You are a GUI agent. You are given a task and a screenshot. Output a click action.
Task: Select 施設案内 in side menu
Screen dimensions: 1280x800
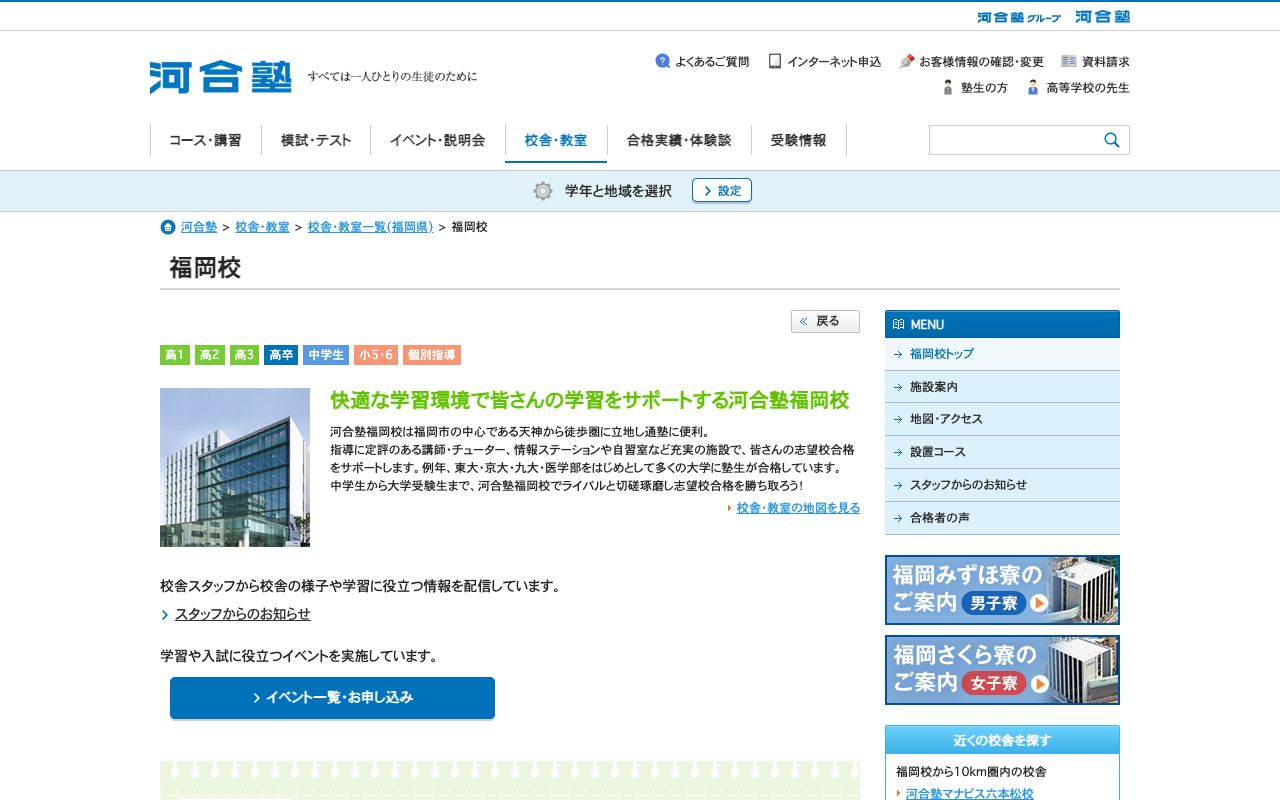(x=1002, y=387)
